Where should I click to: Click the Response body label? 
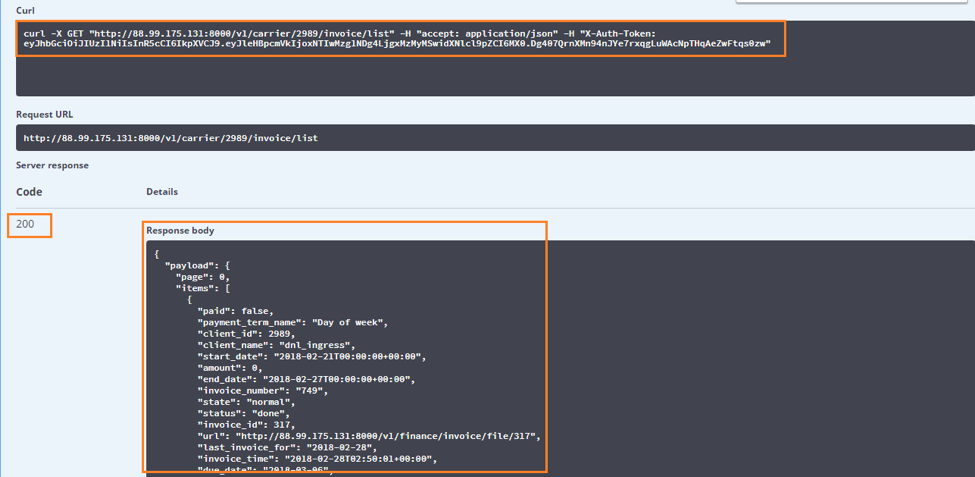(x=180, y=231)
